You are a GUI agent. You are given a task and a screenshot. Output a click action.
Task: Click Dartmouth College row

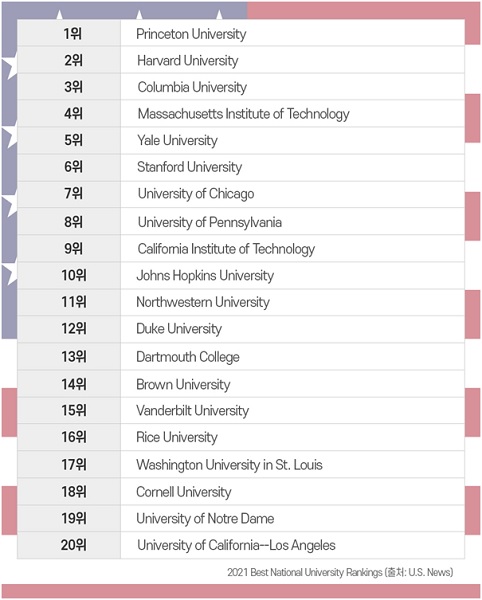click(241, 357)
